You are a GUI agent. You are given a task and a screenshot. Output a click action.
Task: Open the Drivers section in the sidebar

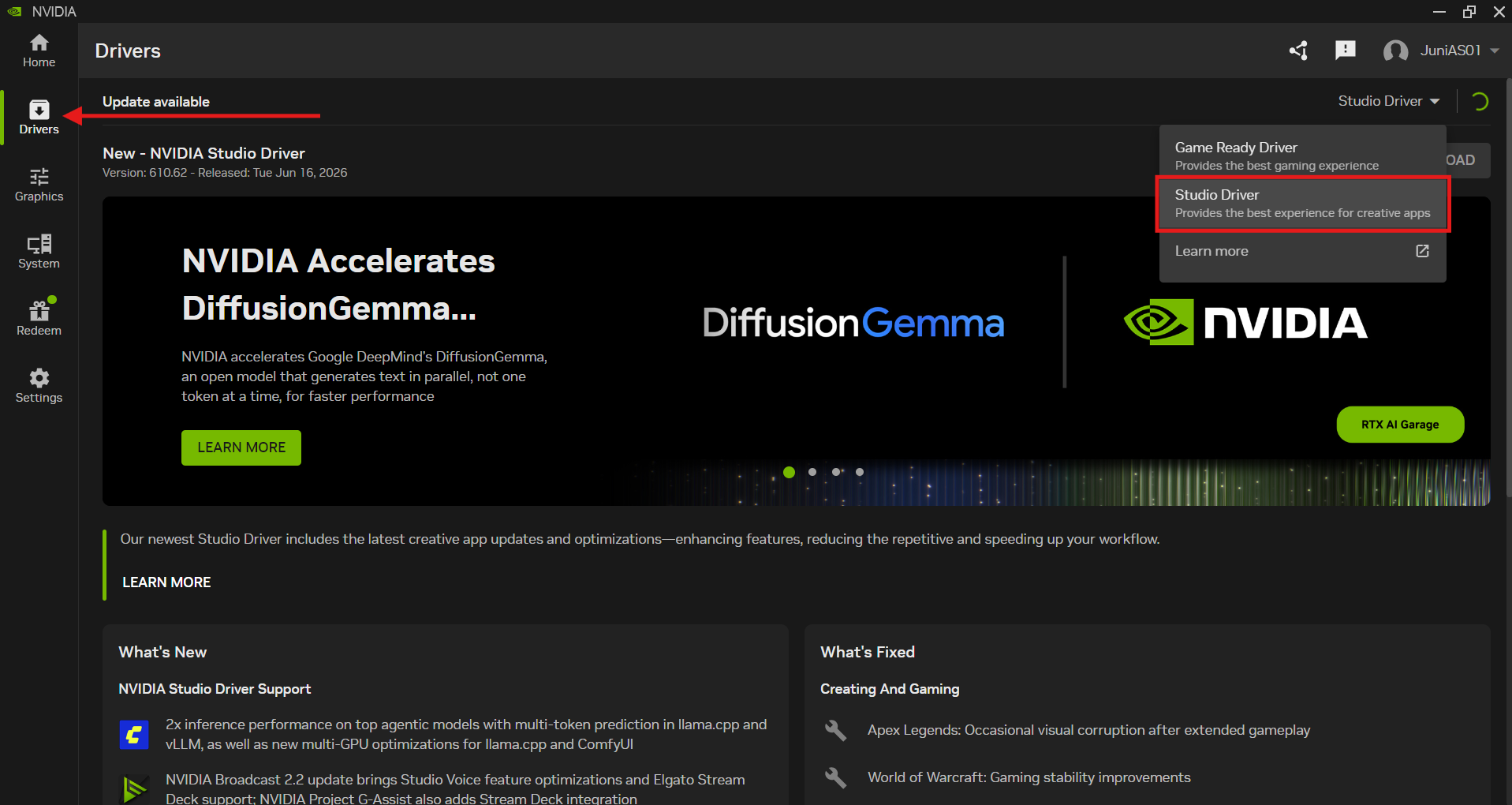(x=39, y=118)
